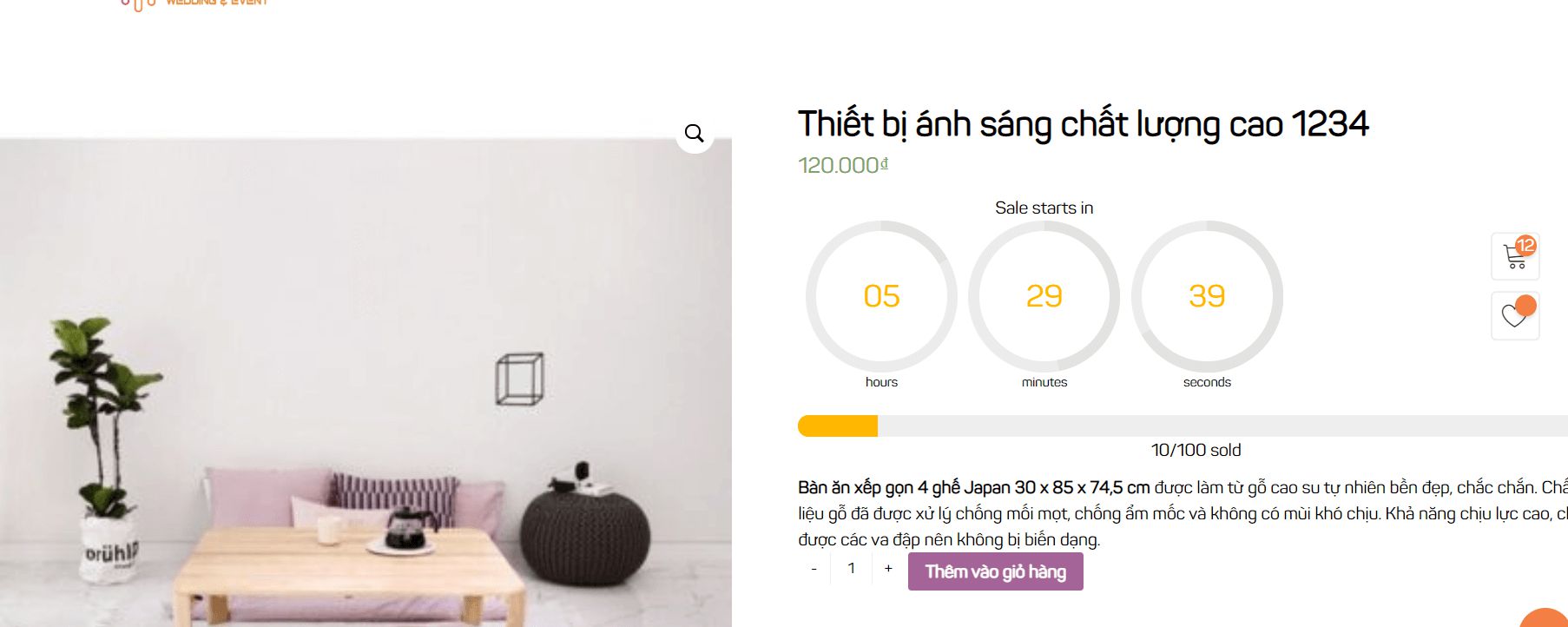Viewport: 1568px width, 627px height.
Task: Click the "10/100 sold" label
Action: point(1196,450)
